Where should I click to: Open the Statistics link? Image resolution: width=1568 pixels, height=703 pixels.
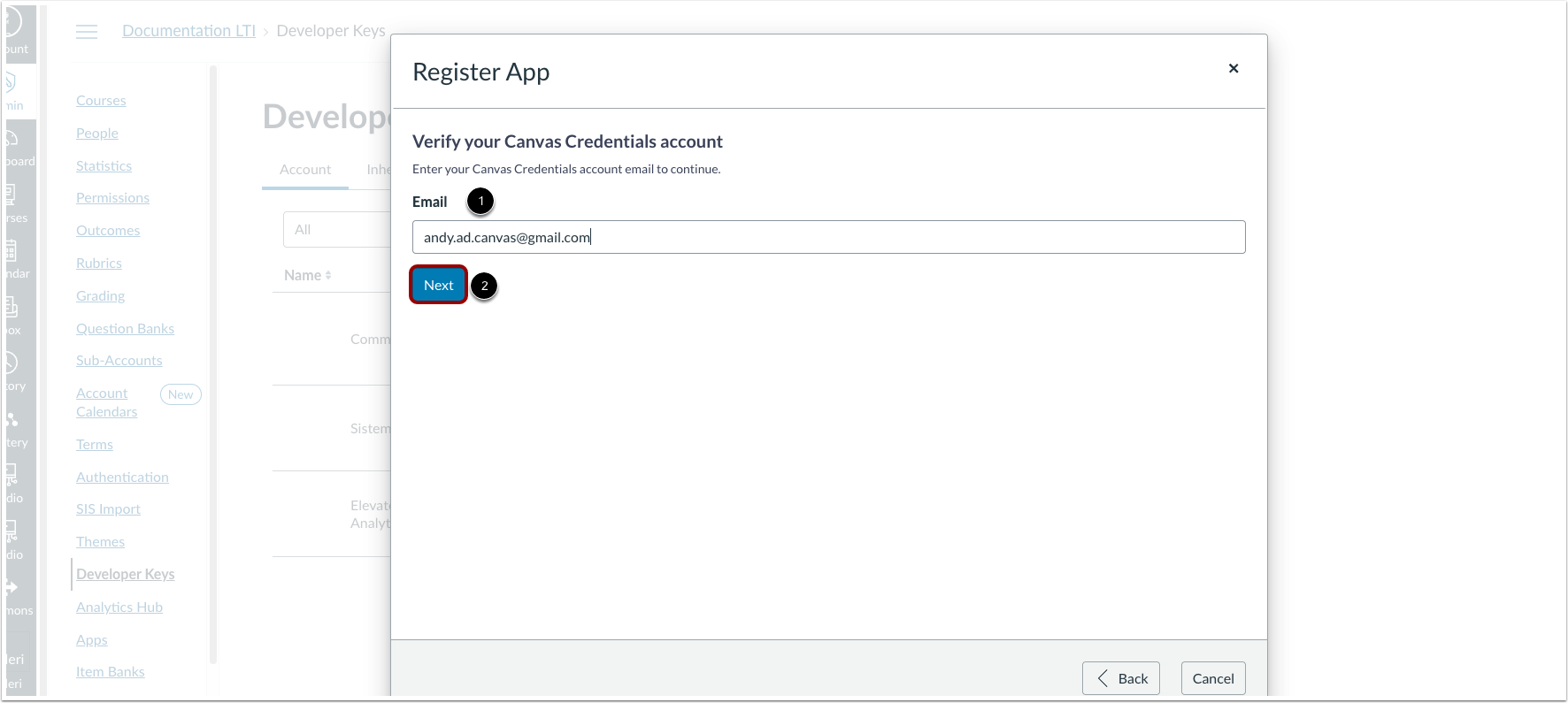[x=104, y=166]
